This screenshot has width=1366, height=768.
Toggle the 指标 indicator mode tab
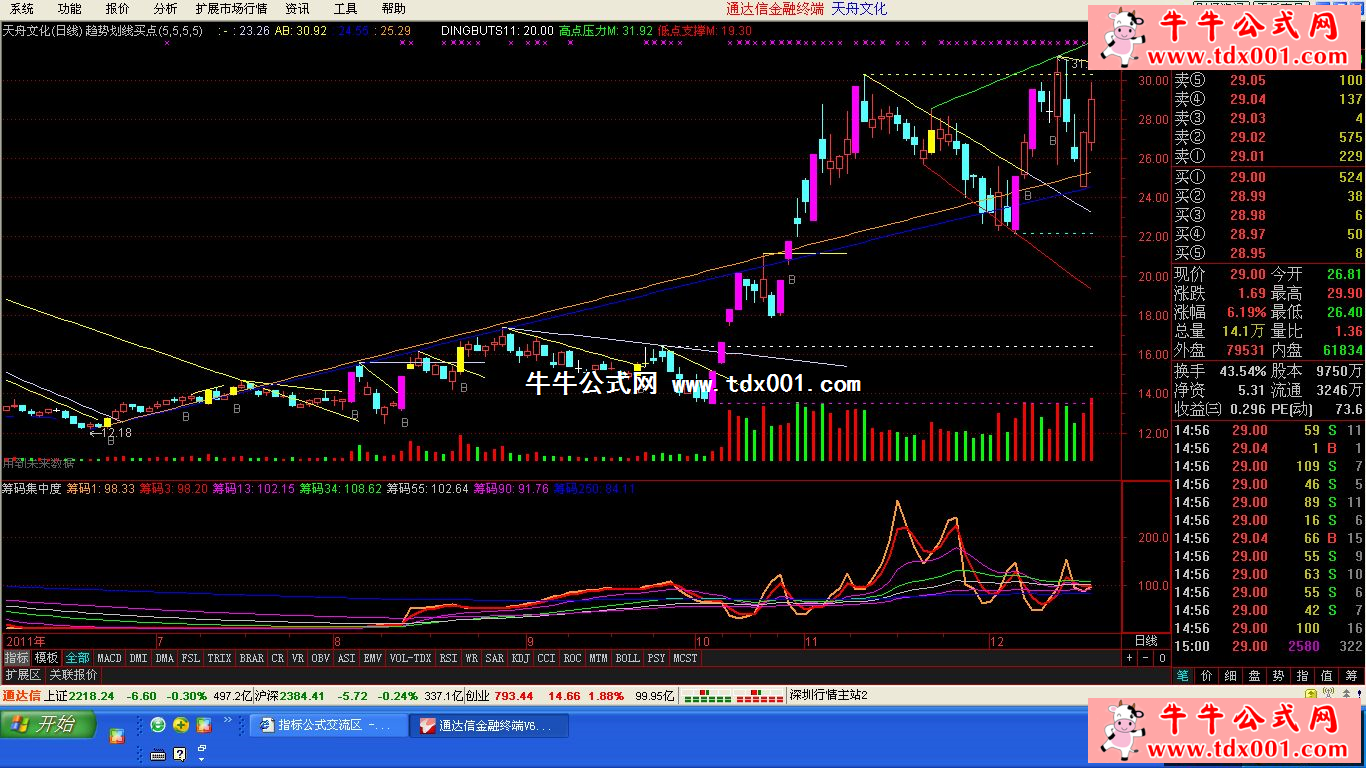(16, 658)
